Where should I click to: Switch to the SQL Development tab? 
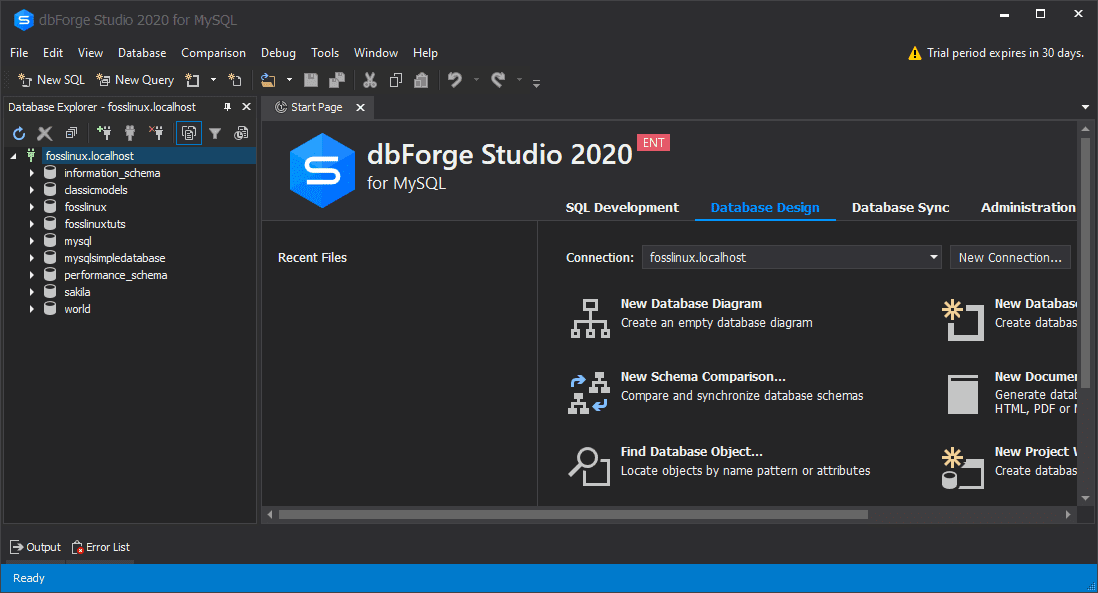pyautogui.click(x=622, y=207)
